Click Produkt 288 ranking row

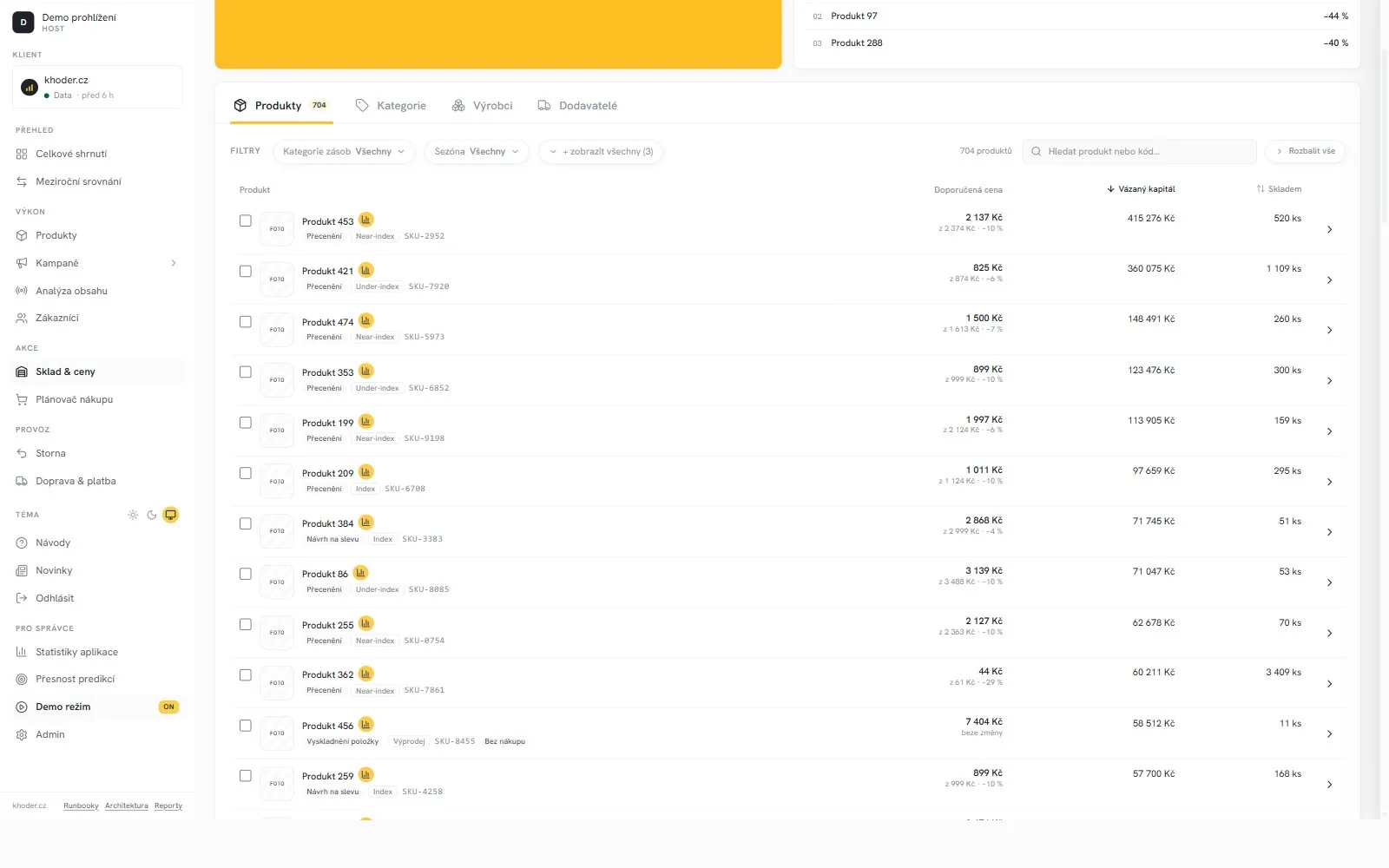pos(1080,43)
